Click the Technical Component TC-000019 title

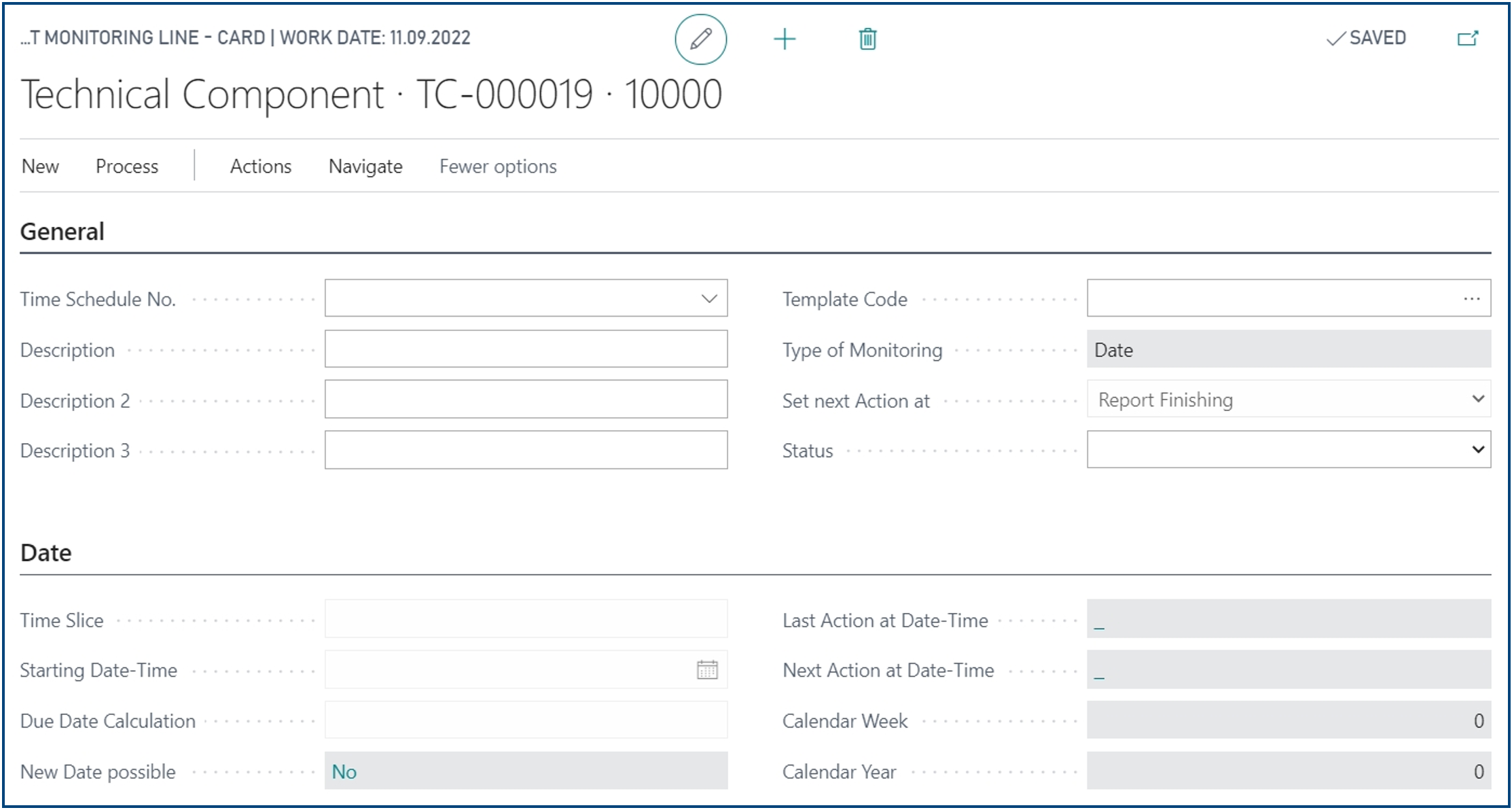tap(372, 94)
